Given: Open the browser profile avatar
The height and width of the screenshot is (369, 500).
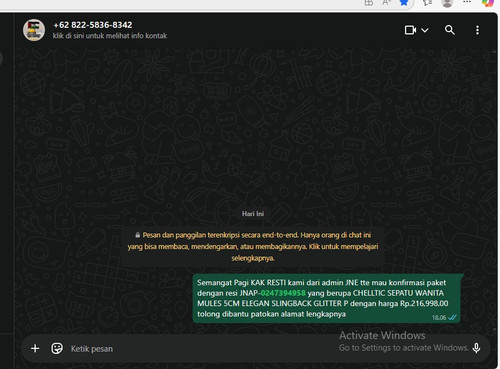Looking at the screenshot, I should [x=447, y=3].
